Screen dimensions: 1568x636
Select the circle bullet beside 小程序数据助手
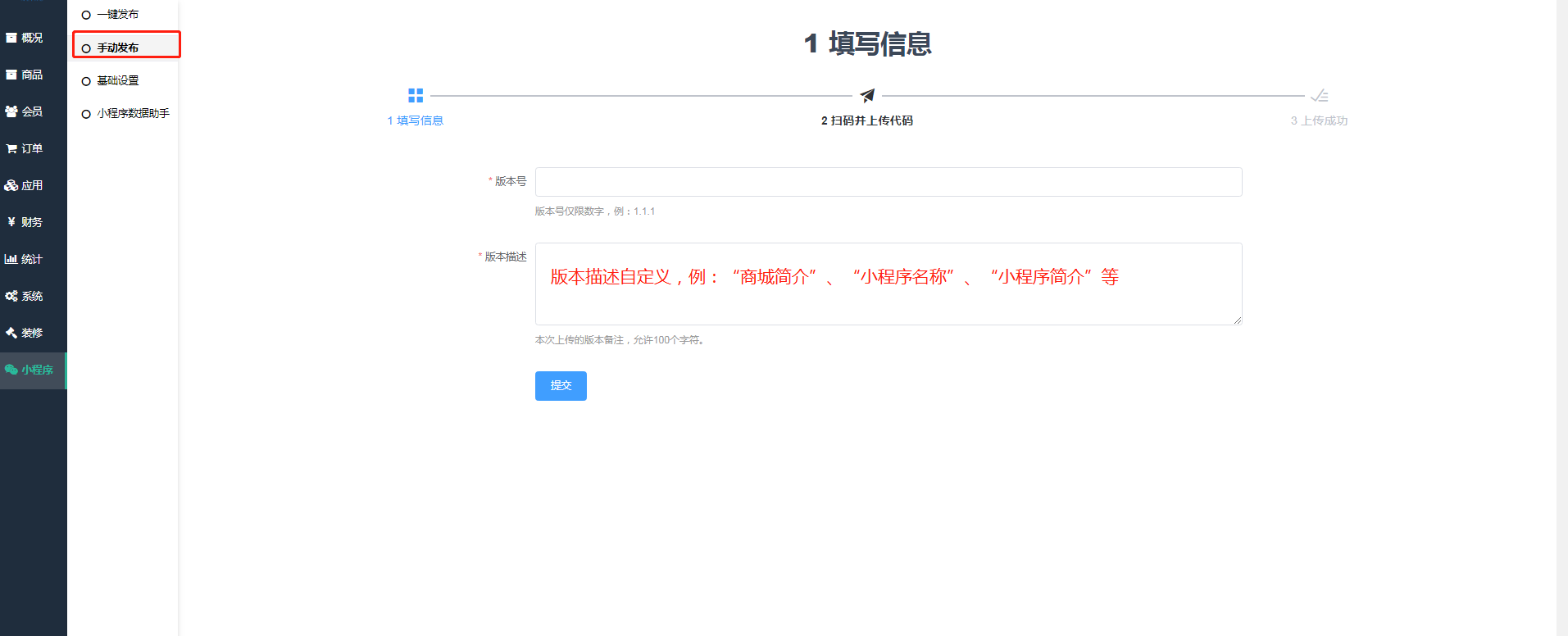(86, 114)
